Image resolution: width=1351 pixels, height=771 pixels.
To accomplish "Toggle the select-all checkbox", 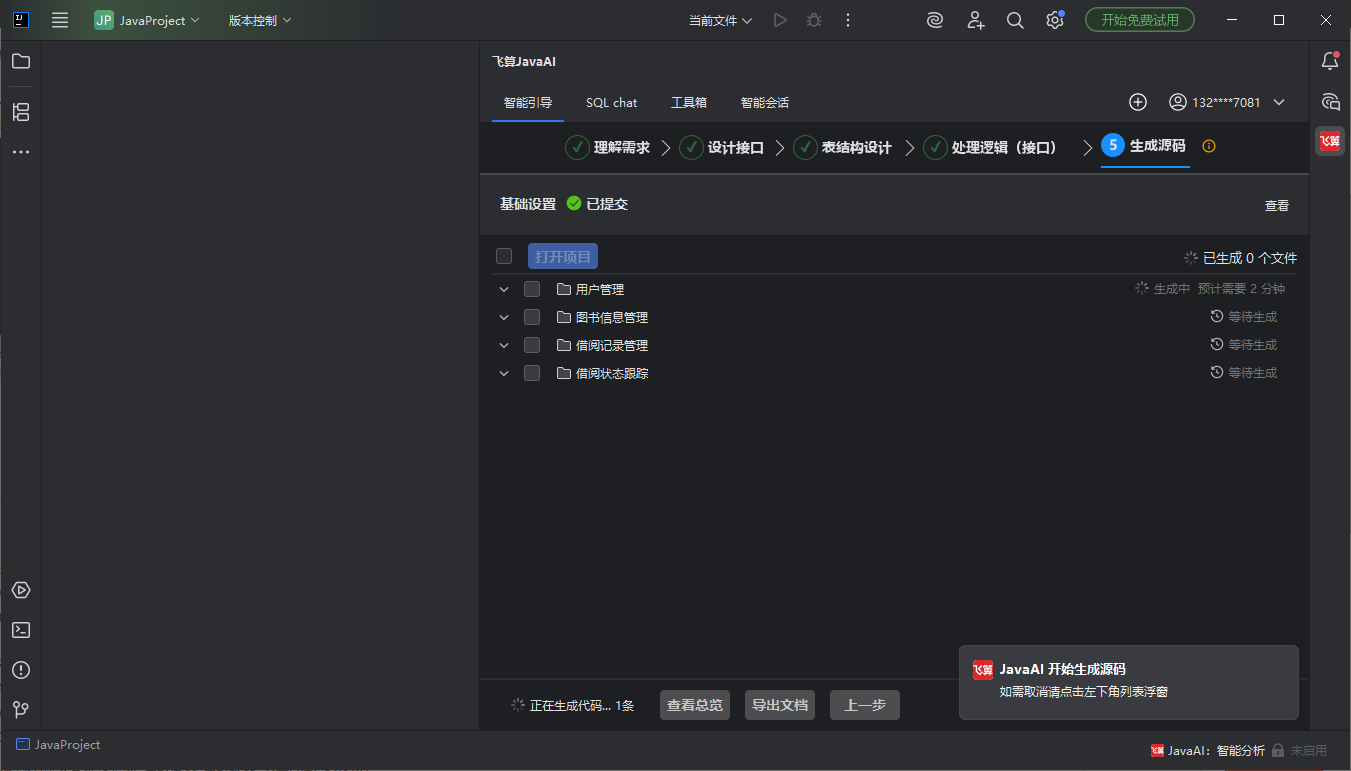I will (504, 256).
